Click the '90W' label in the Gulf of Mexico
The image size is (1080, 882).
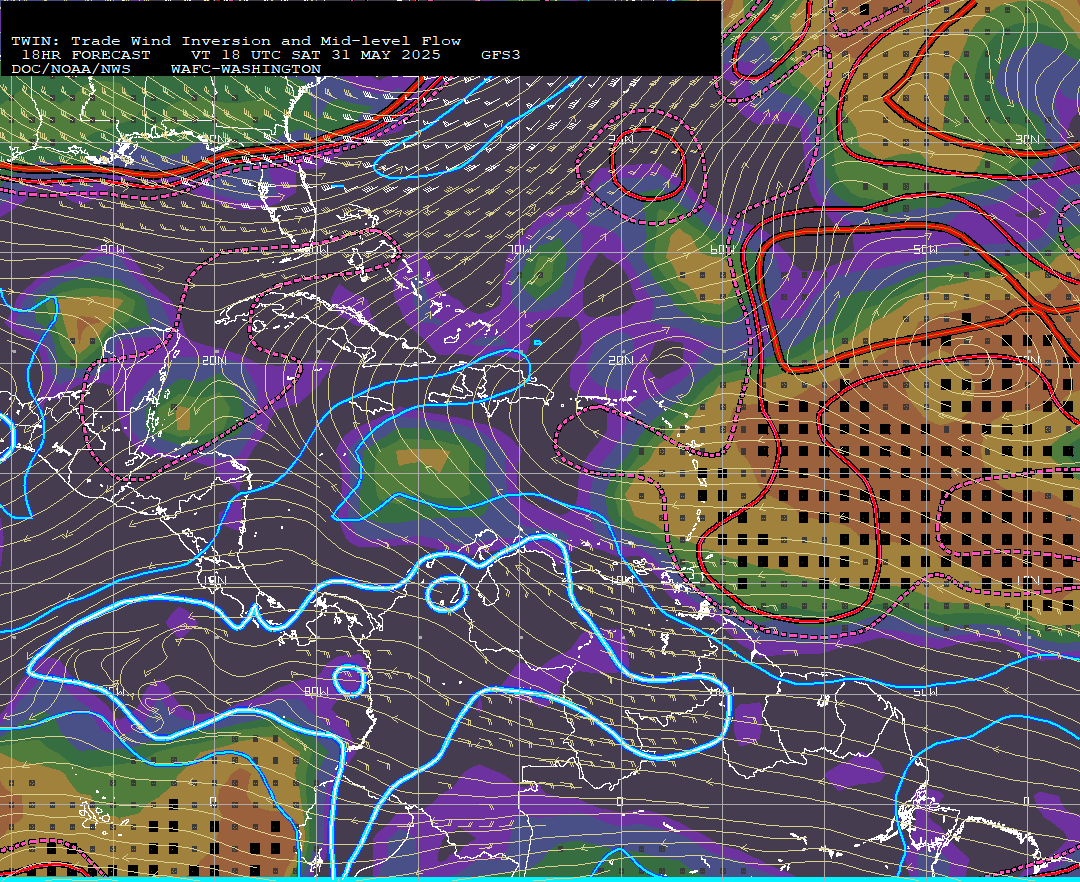pos(112,249)
